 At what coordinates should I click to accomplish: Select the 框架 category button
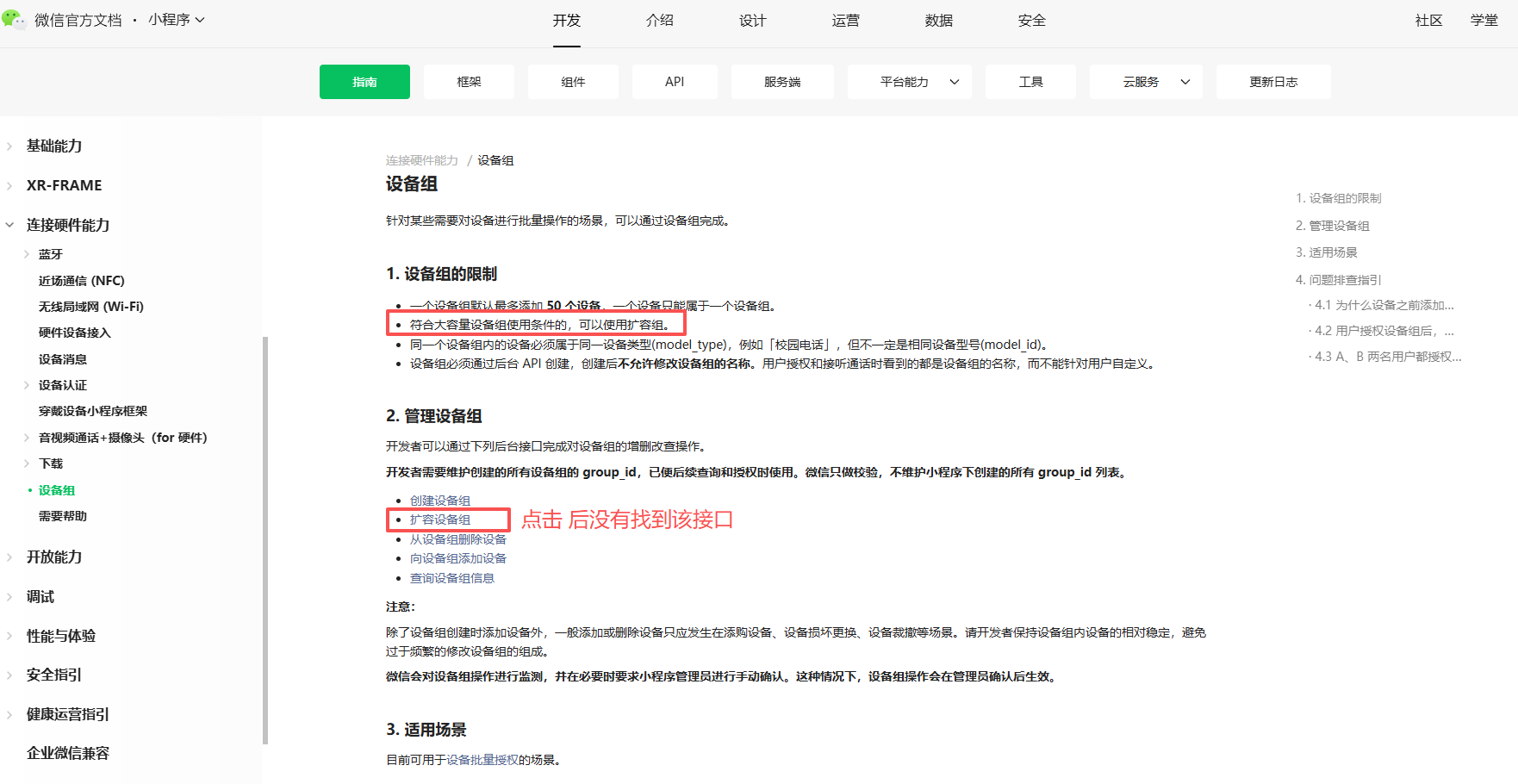469,82
